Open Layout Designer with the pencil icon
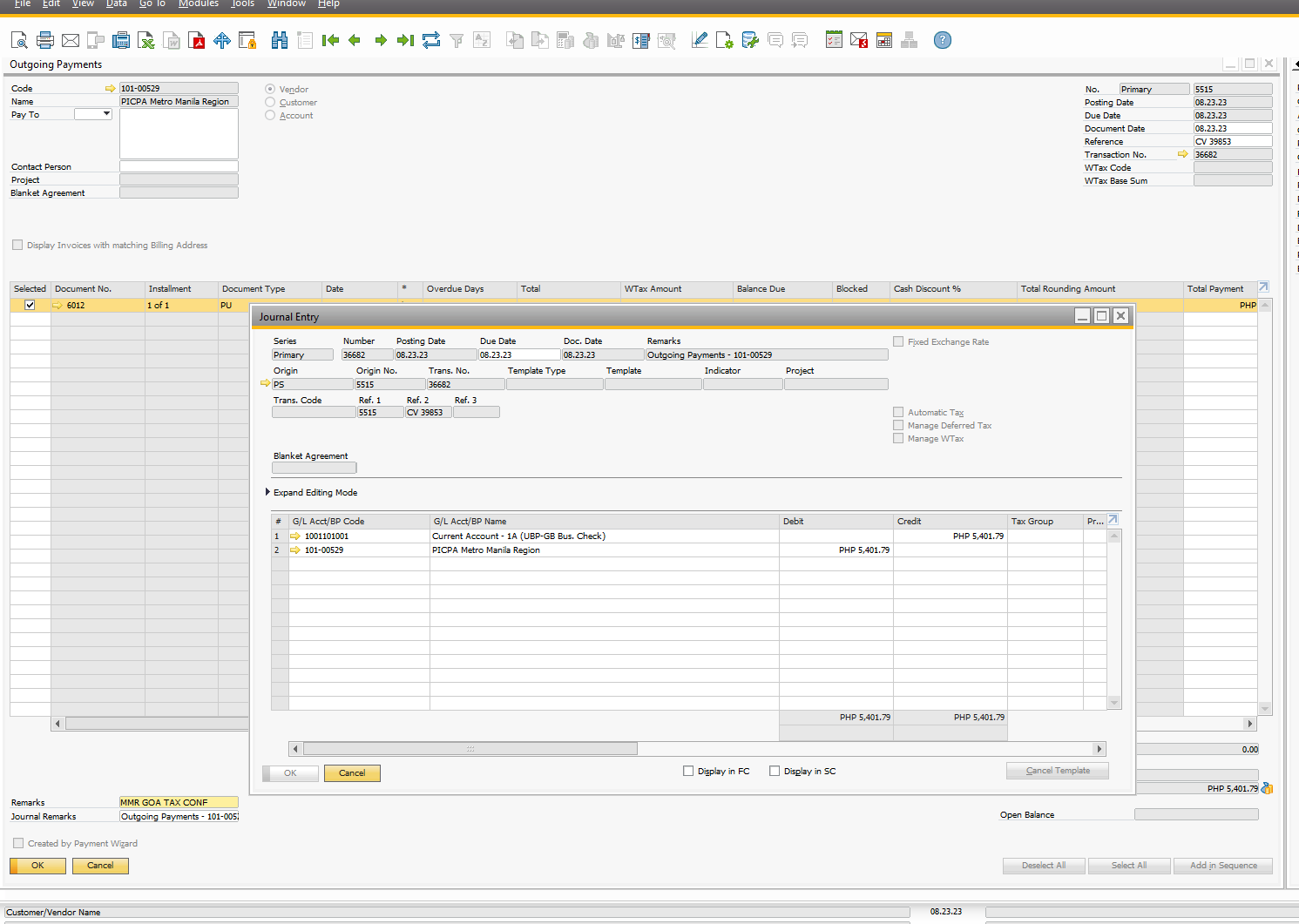This screenshot has height=924, width=1299. coord(699,40)
